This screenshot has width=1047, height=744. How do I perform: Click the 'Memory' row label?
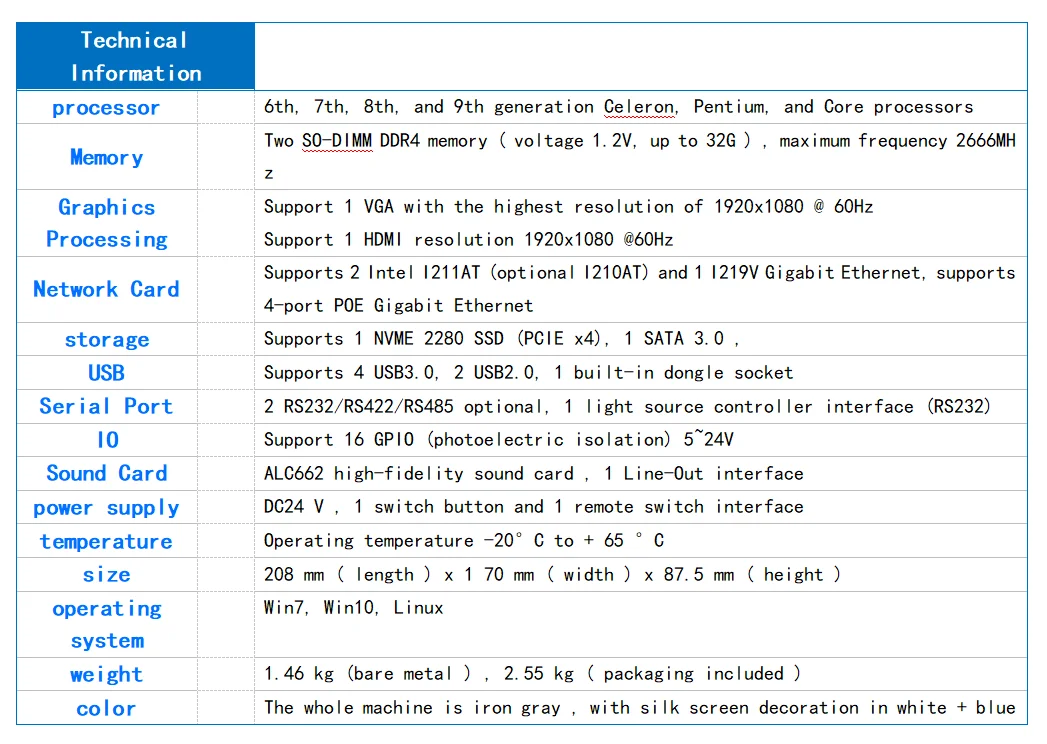coord(107,158)
